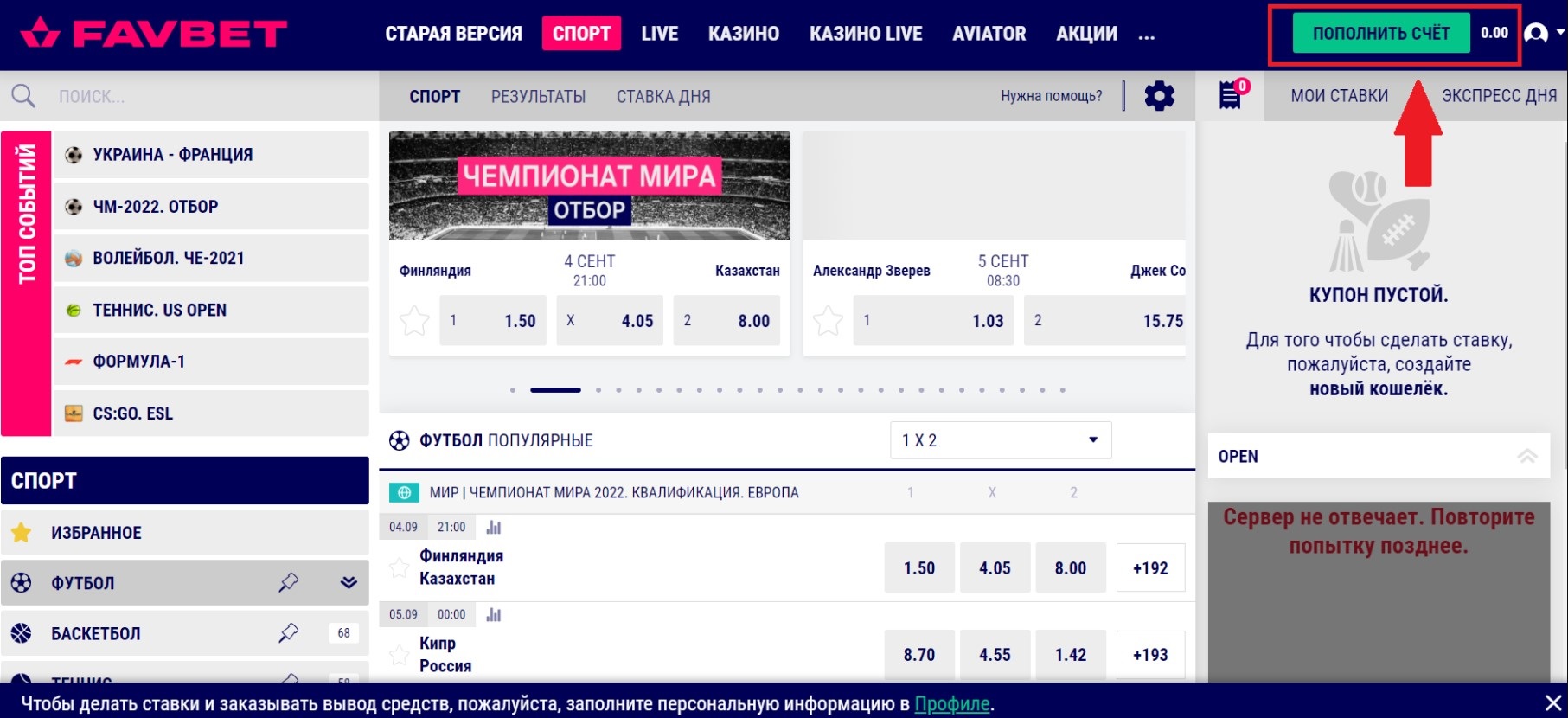Open statistics chart for Finland–Kazakhstan match

click(x=494, y=527)
